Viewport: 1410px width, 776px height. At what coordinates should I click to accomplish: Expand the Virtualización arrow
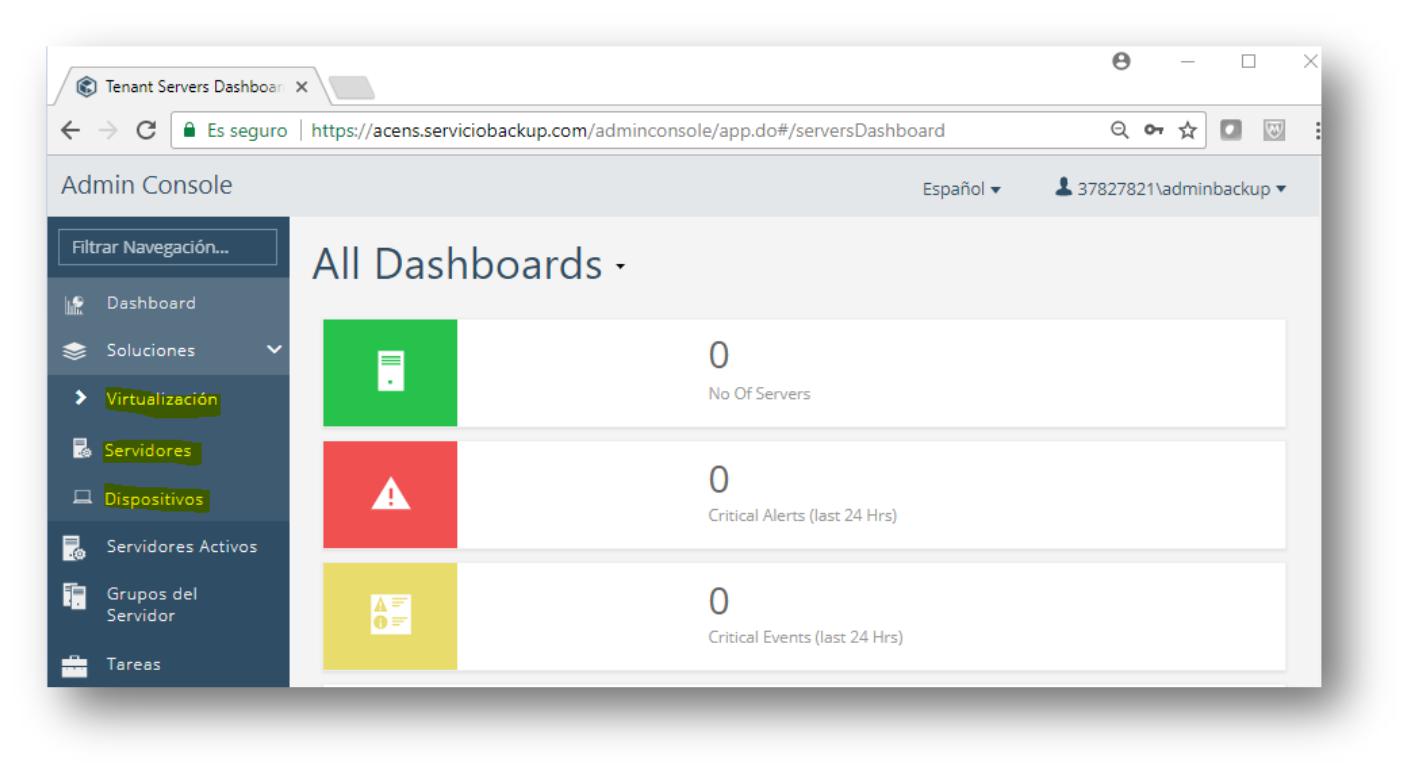point(81,398)
